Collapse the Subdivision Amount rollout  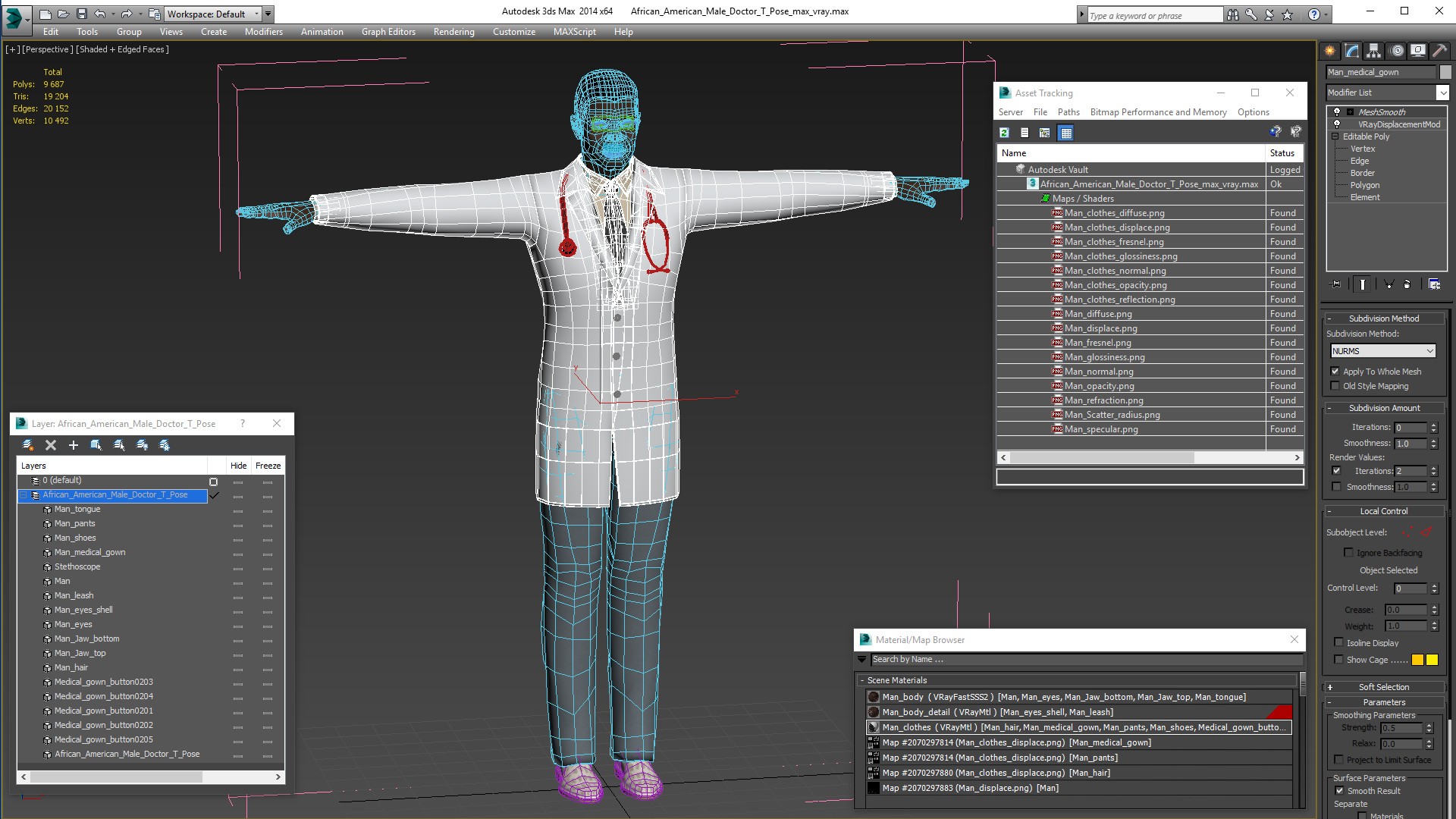[1384, 408]
